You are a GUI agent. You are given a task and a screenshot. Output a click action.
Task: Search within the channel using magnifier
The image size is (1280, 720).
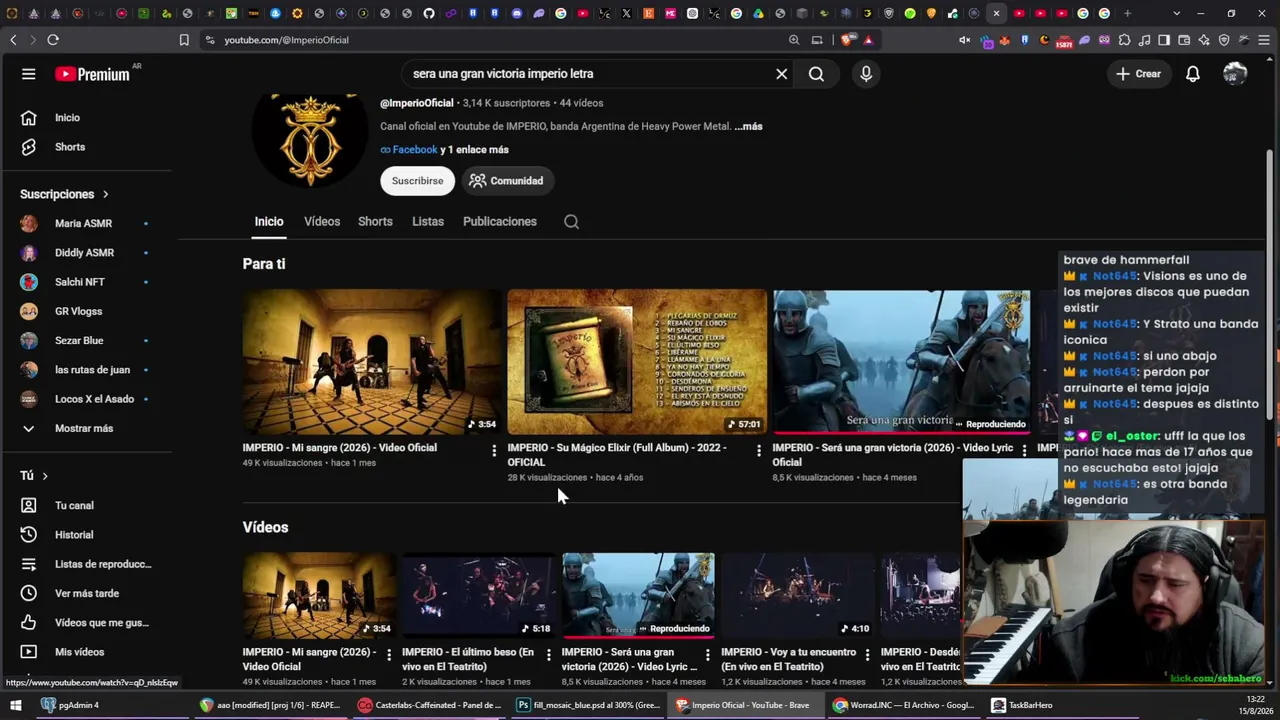pos(571,222)
